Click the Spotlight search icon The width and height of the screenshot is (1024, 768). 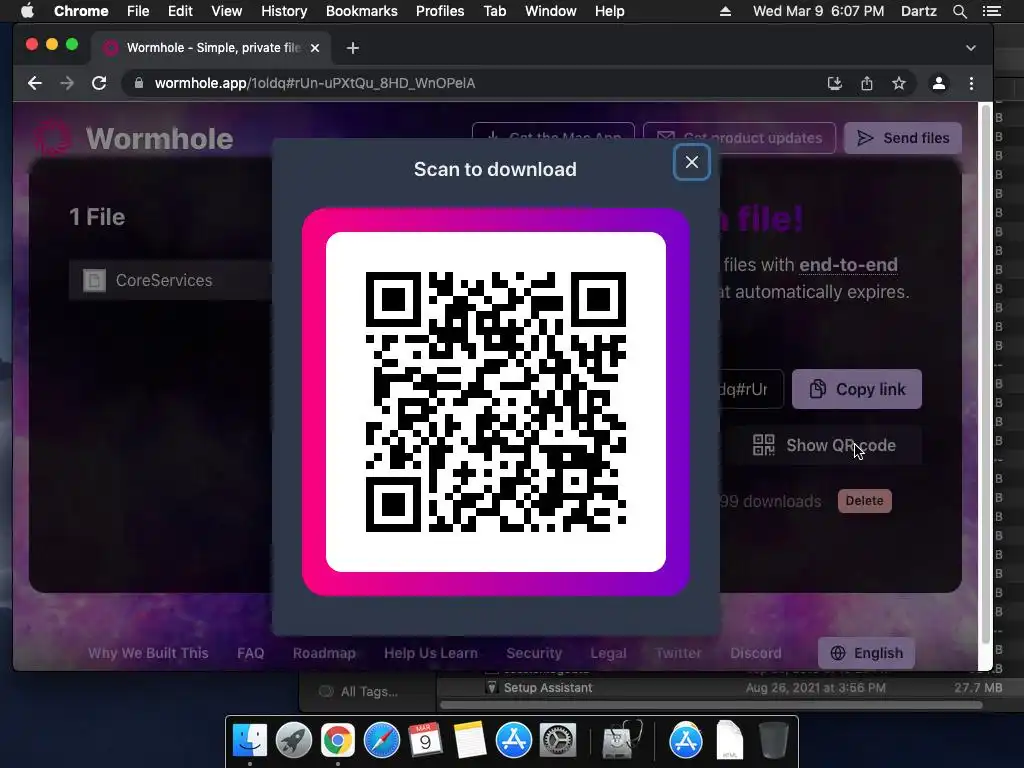point(960,11)
